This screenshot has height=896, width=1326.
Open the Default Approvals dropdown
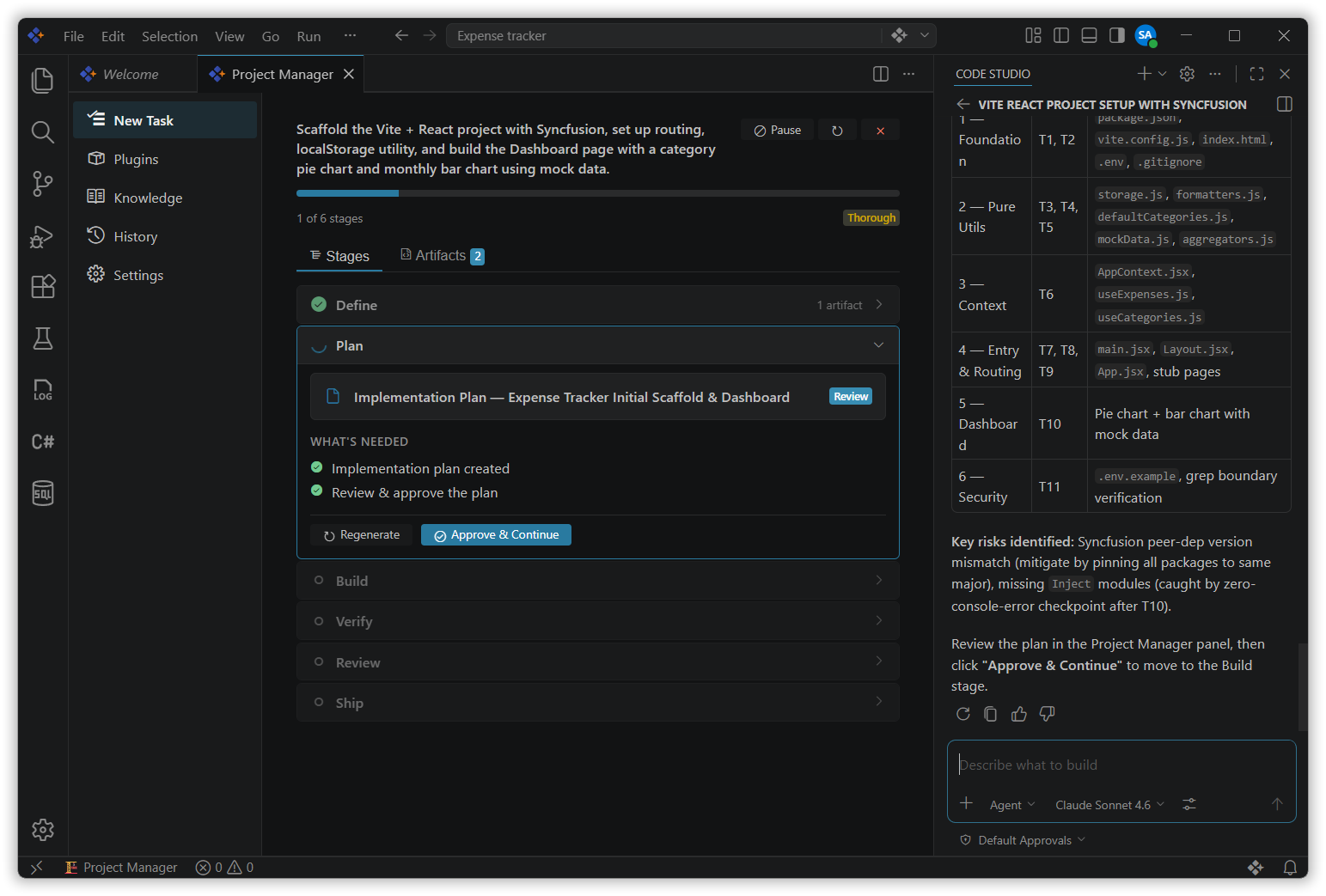[1023, 840]
